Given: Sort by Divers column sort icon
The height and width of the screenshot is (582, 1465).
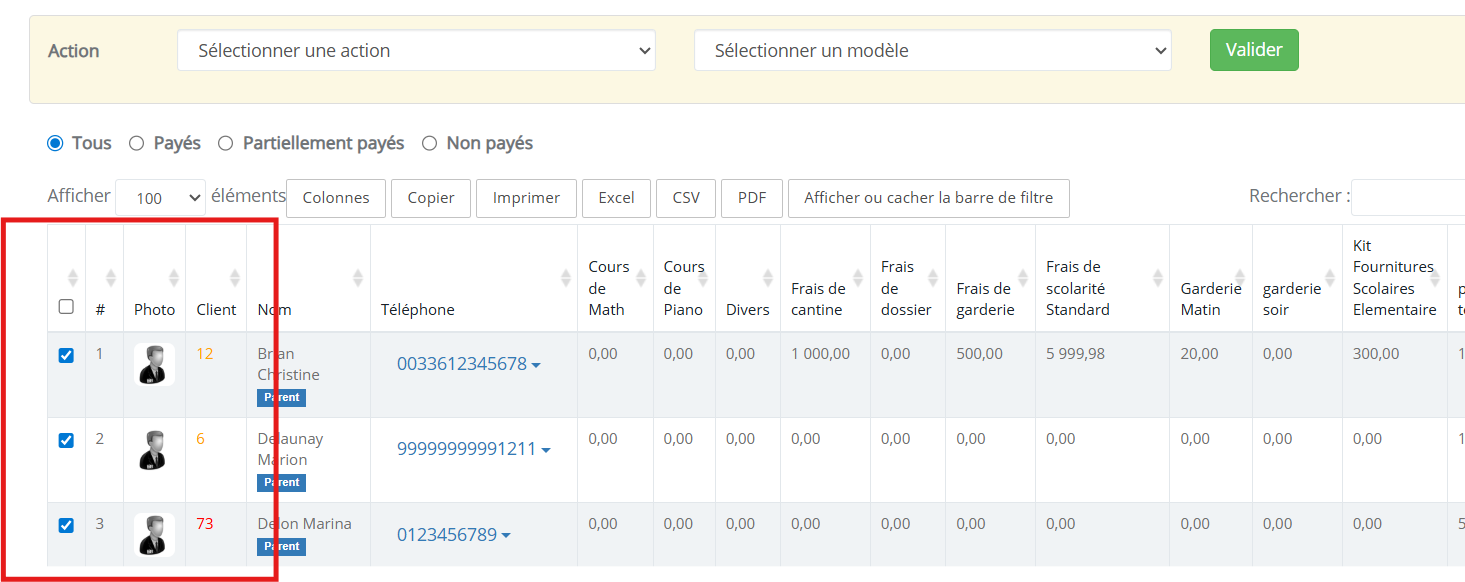Looking at the screenshot, I should 767,278.
